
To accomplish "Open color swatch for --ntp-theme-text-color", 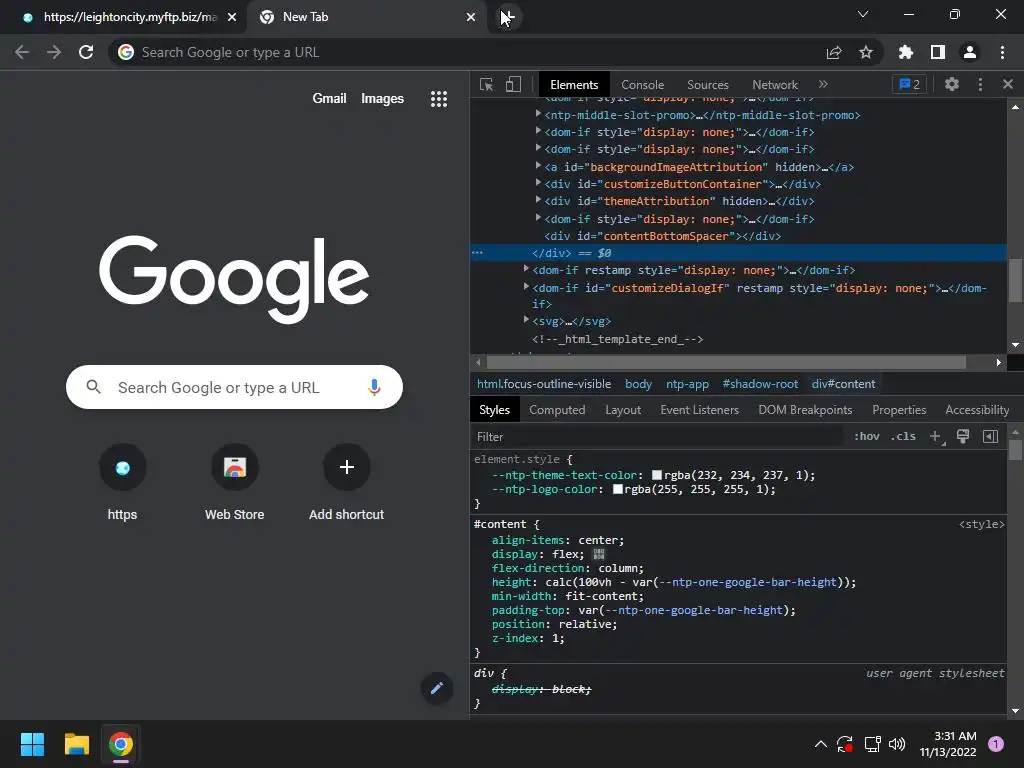I will click(657, 475).
